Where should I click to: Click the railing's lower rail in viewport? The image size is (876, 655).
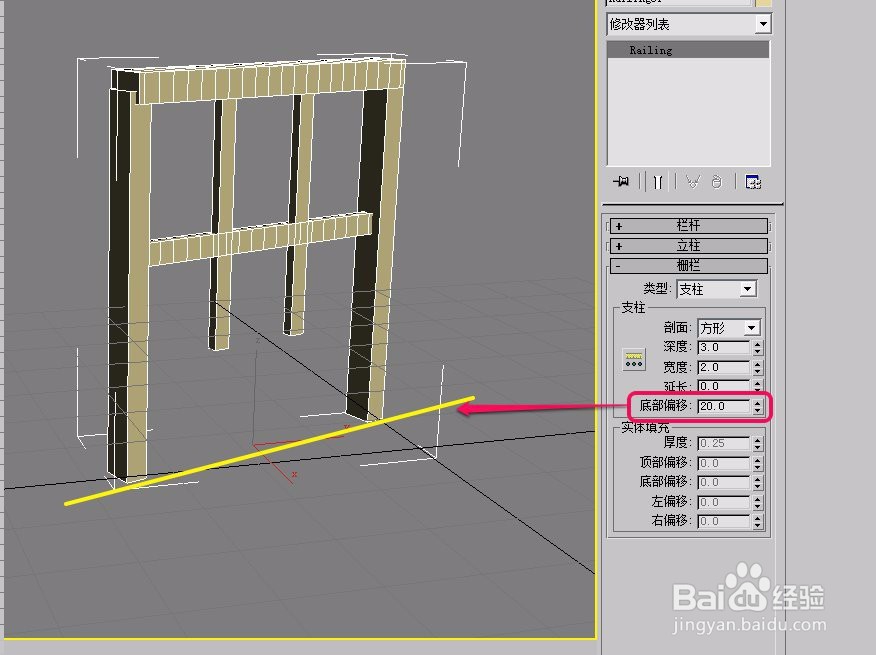(261, 239)
